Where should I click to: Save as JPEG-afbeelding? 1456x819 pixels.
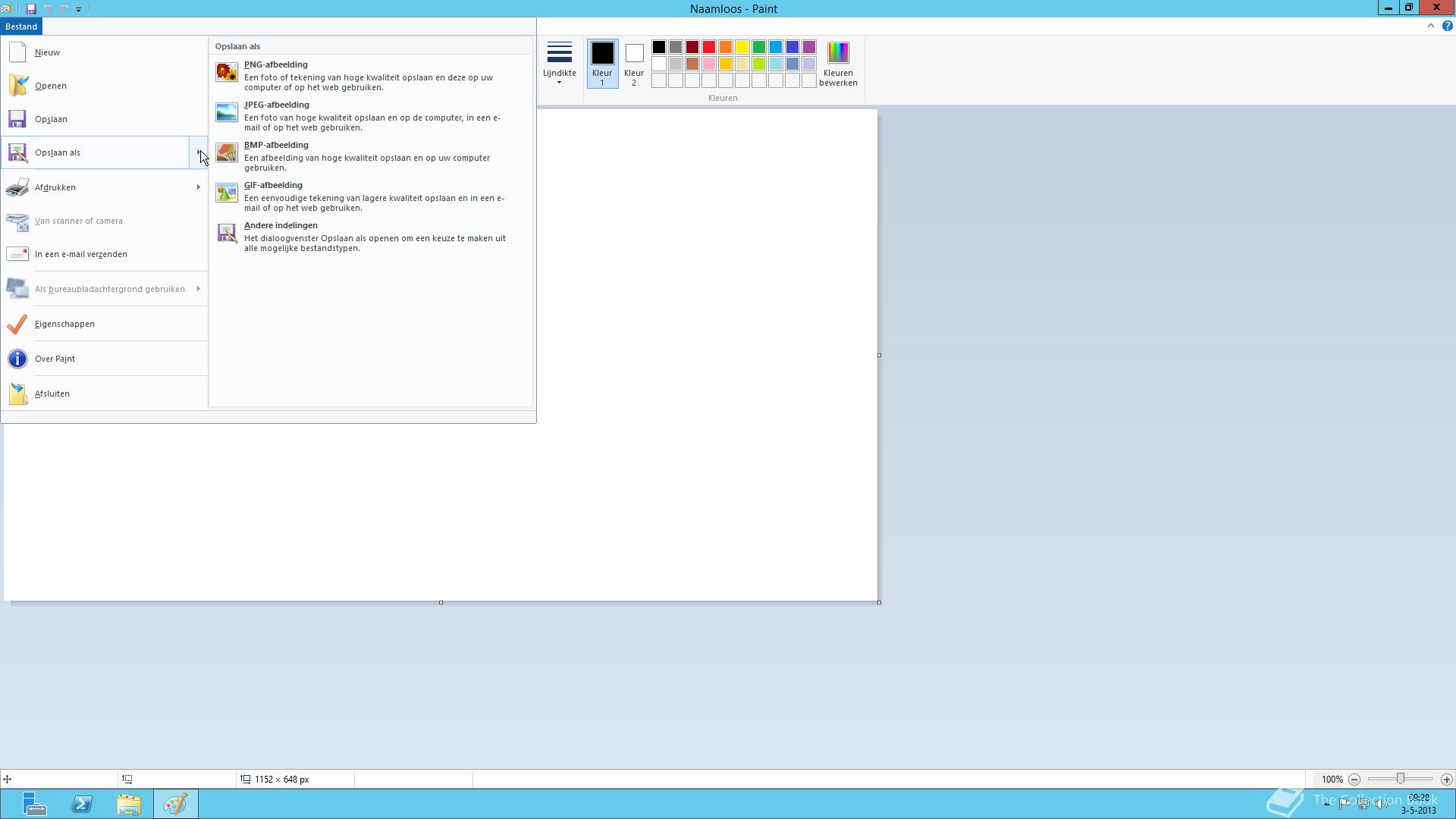pos(371,115)
